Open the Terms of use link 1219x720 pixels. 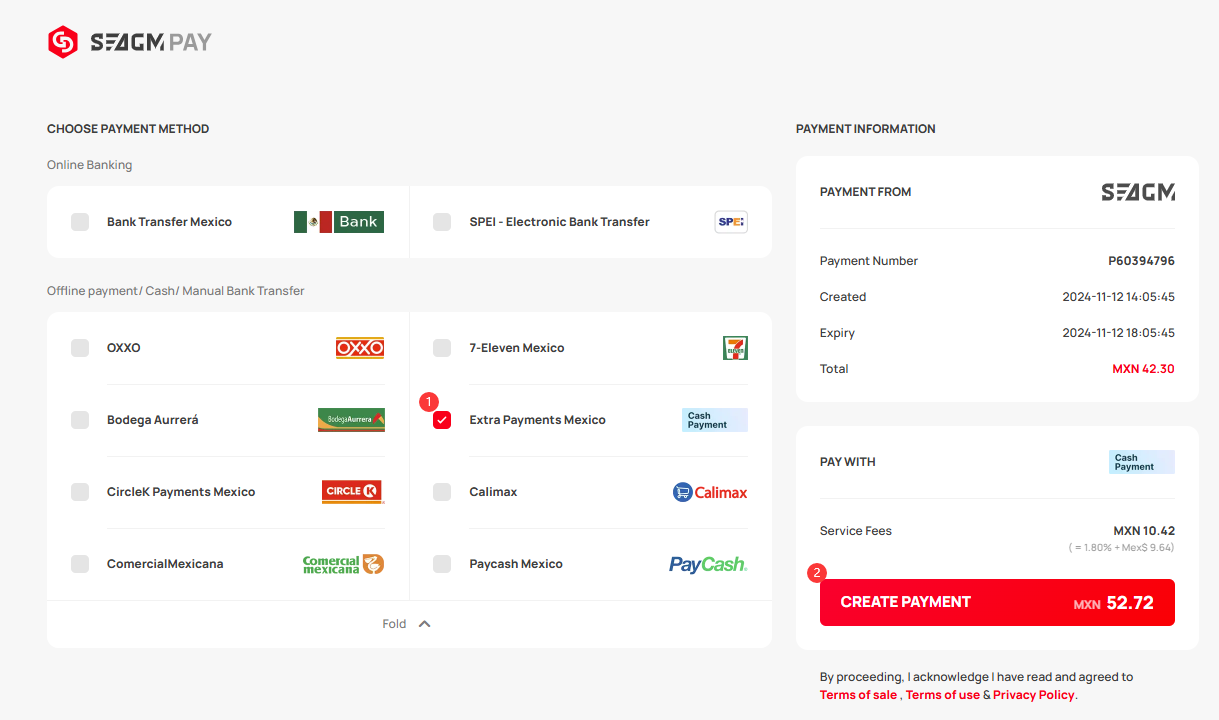(943, 695)
